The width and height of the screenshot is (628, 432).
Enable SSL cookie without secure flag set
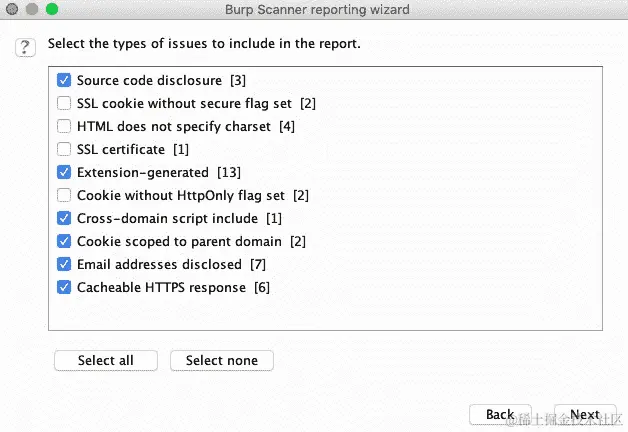click(64, 103)
